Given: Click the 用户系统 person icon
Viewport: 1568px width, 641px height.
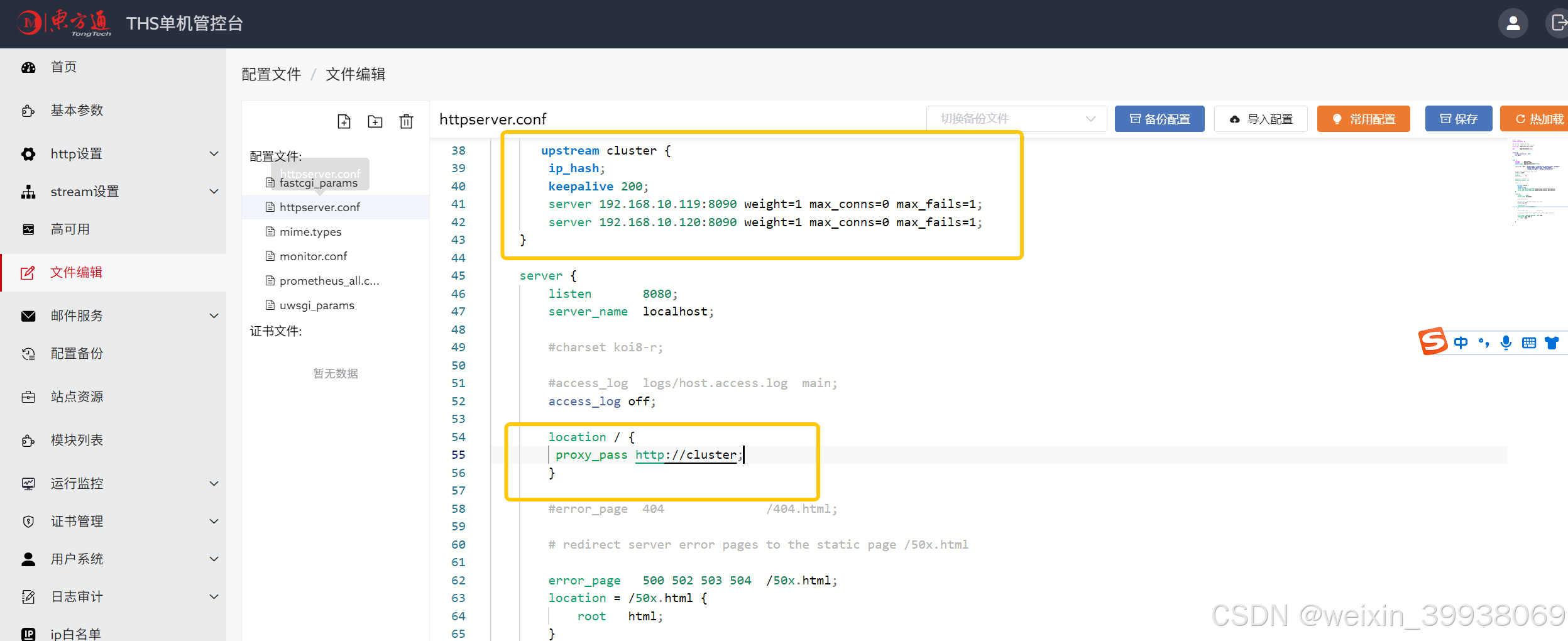Looking at the screenshot, I should point(28,559).
